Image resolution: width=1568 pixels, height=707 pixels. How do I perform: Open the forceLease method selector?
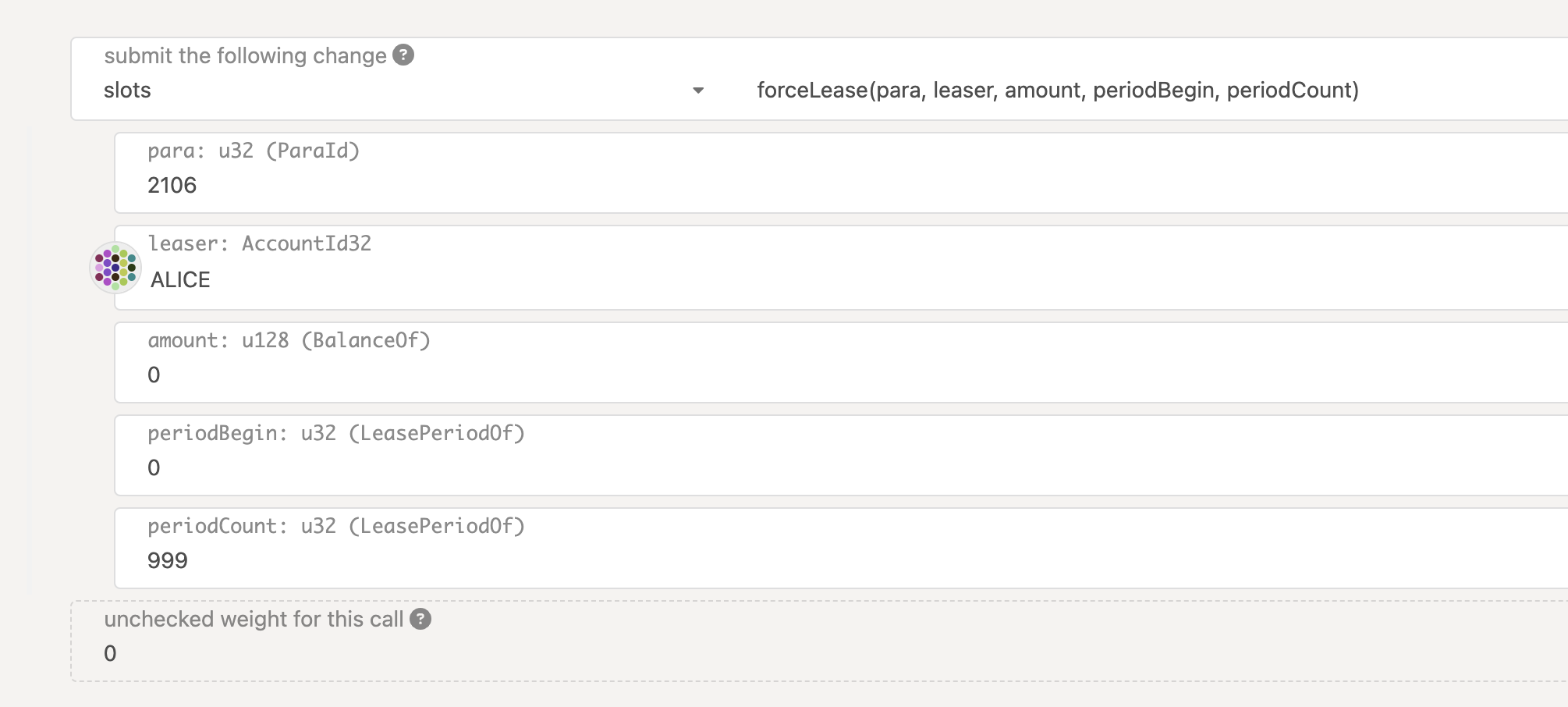point(1057,91)
